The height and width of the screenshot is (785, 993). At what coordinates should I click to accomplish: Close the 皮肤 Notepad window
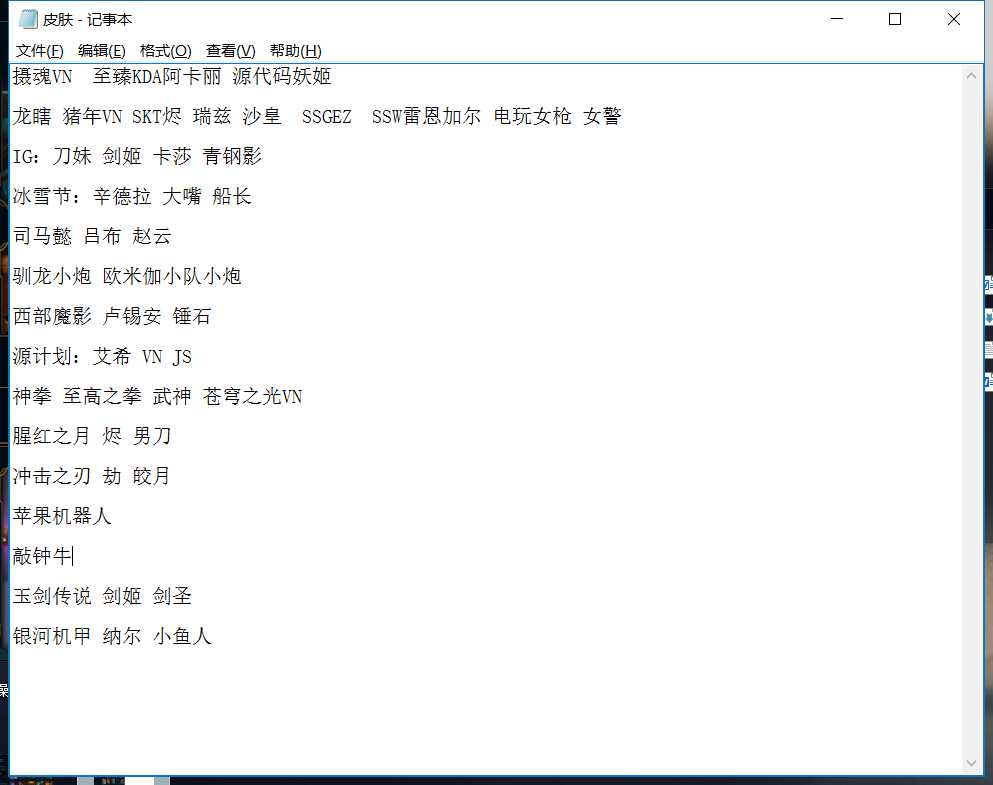pos(953,19)
